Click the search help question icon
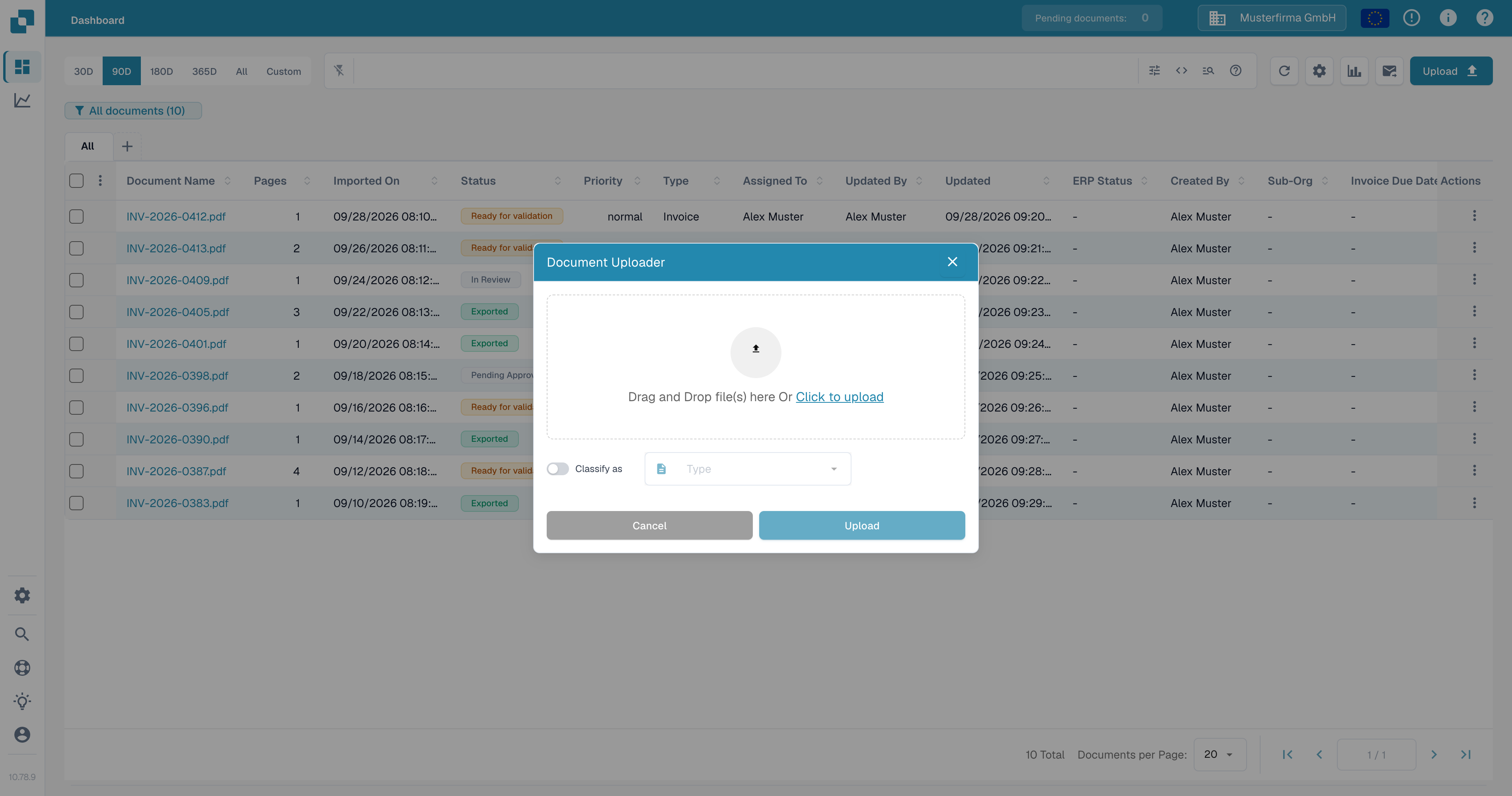 click(x=1236, y=70)
